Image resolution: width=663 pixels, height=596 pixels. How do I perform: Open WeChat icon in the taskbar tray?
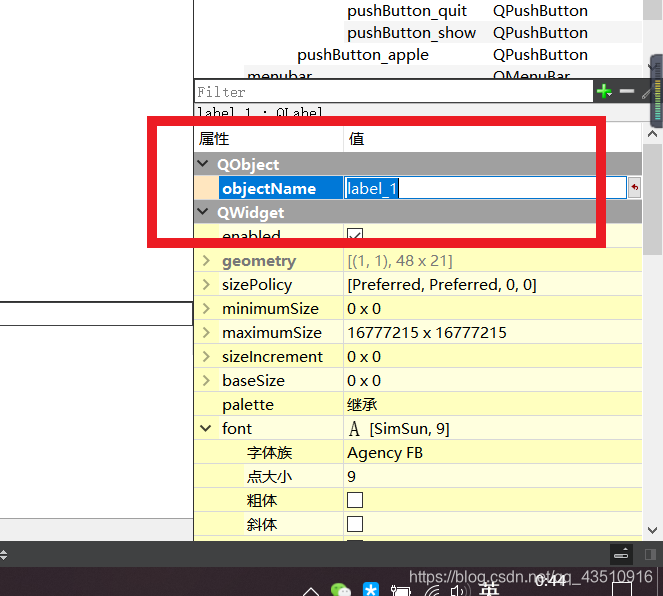click(340, 589)
